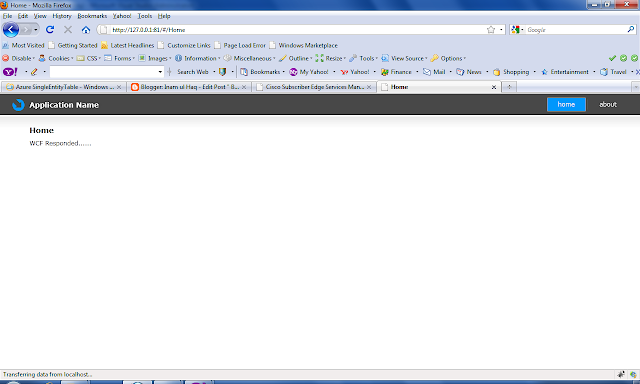This screenshot has width=640, height=384.
Task: Open the Yahoo! menu in menu bar
Action: coord(122,16)
